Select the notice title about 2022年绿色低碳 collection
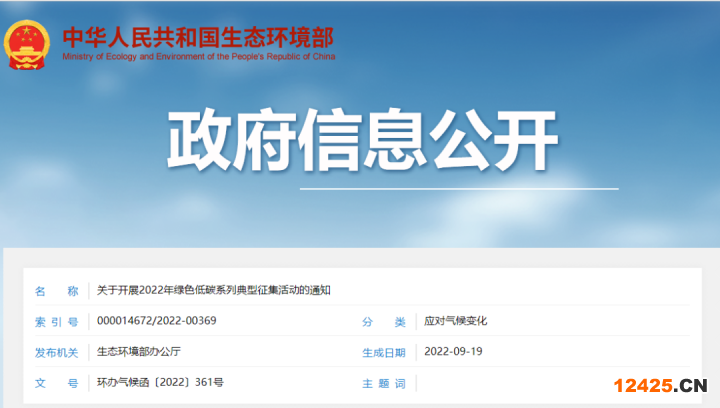This screenshot has width=720, height=408. coord(214,290)
